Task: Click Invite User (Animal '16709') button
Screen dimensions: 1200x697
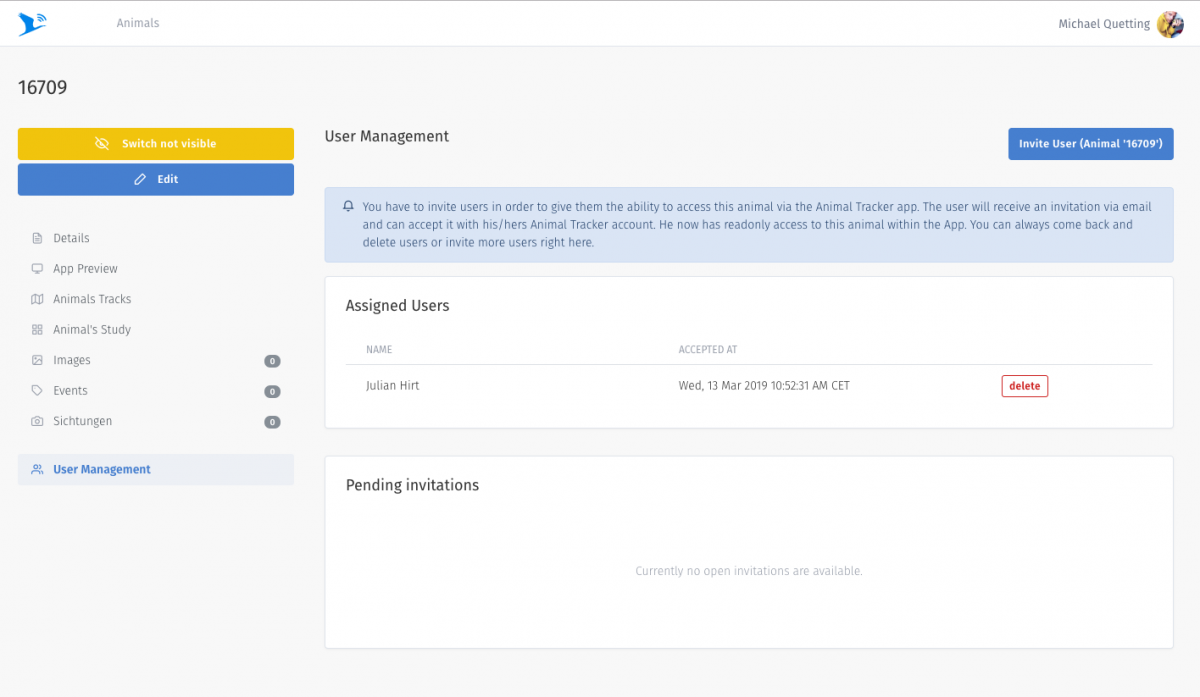Action: pos(1090,144)
